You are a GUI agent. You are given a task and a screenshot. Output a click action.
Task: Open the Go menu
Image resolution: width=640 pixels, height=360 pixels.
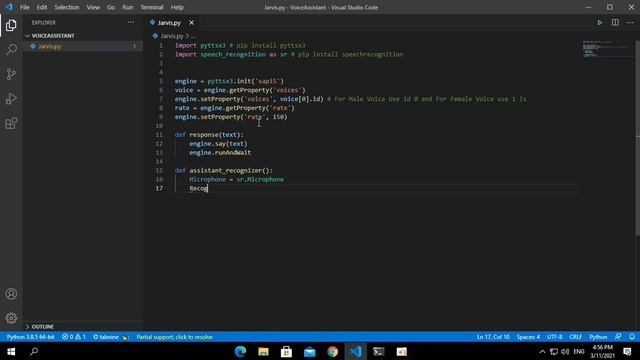(x=111, y=7)
